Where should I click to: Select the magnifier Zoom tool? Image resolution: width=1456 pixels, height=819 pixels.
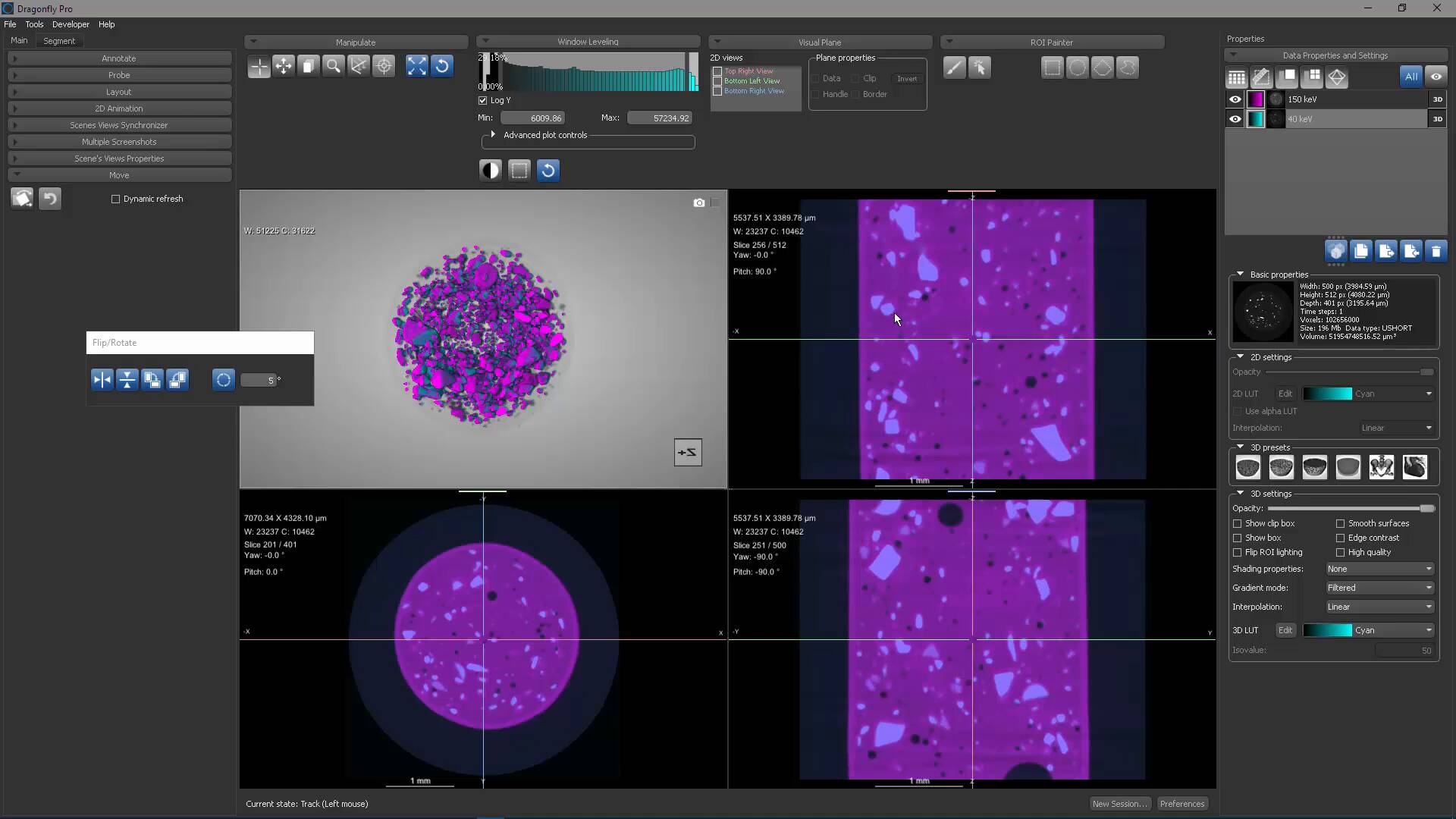[x=333, y=67]
